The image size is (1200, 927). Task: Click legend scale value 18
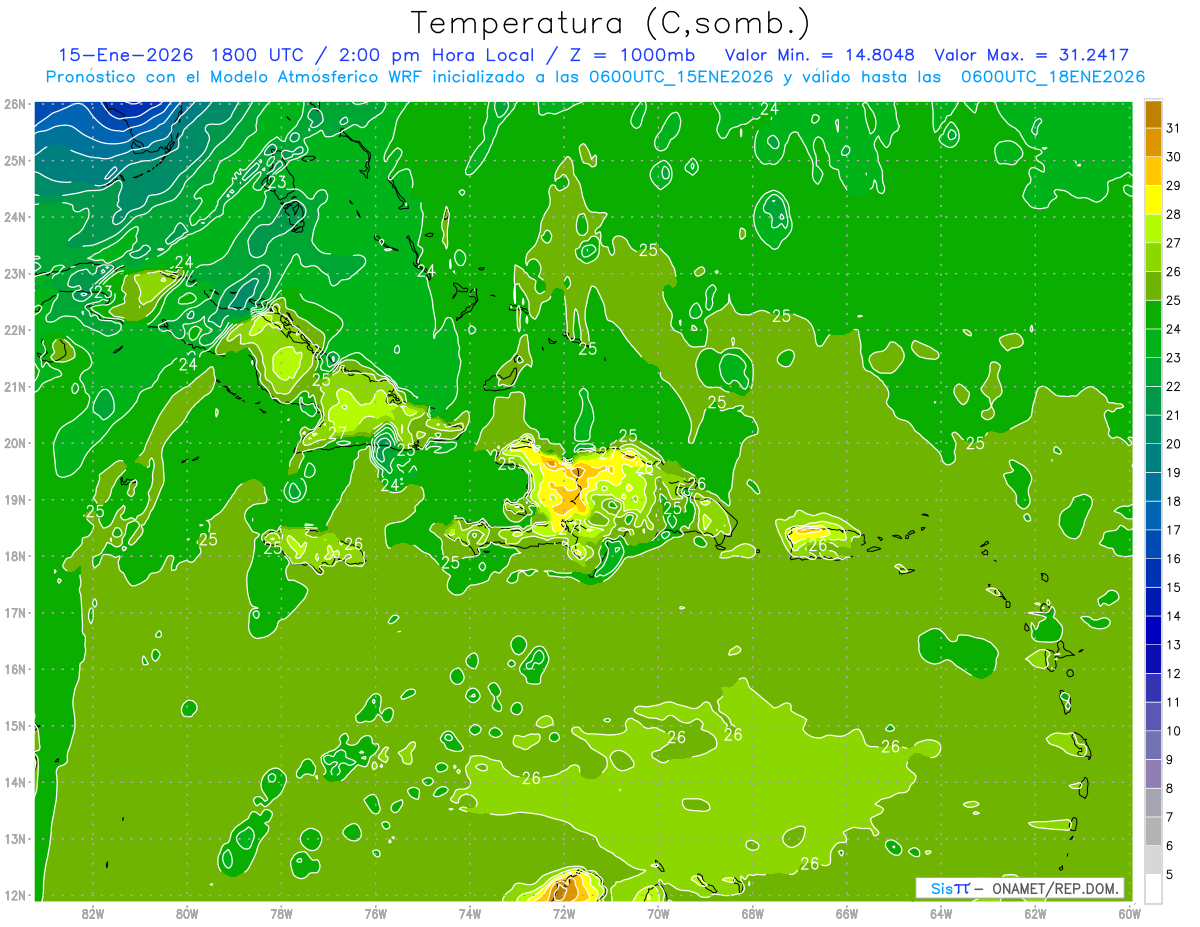pos(1174,501)
